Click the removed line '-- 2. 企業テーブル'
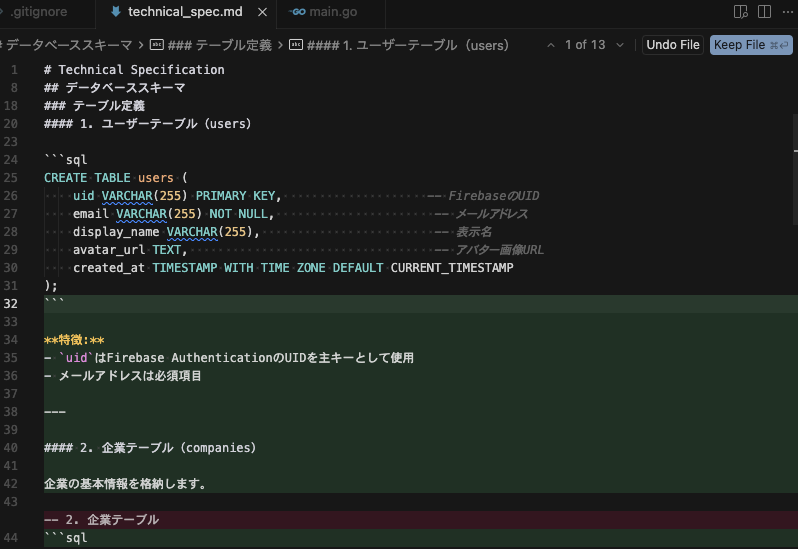798x549 pixels. point(101,519)
